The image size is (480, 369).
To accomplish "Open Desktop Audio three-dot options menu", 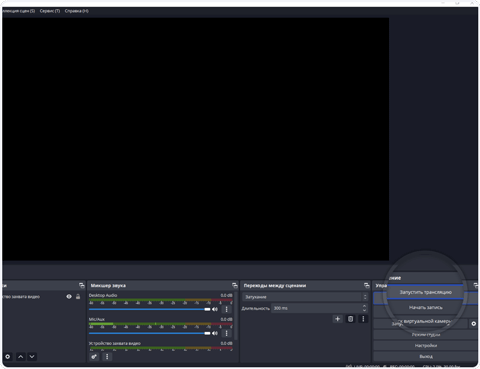I will (227, 309).
